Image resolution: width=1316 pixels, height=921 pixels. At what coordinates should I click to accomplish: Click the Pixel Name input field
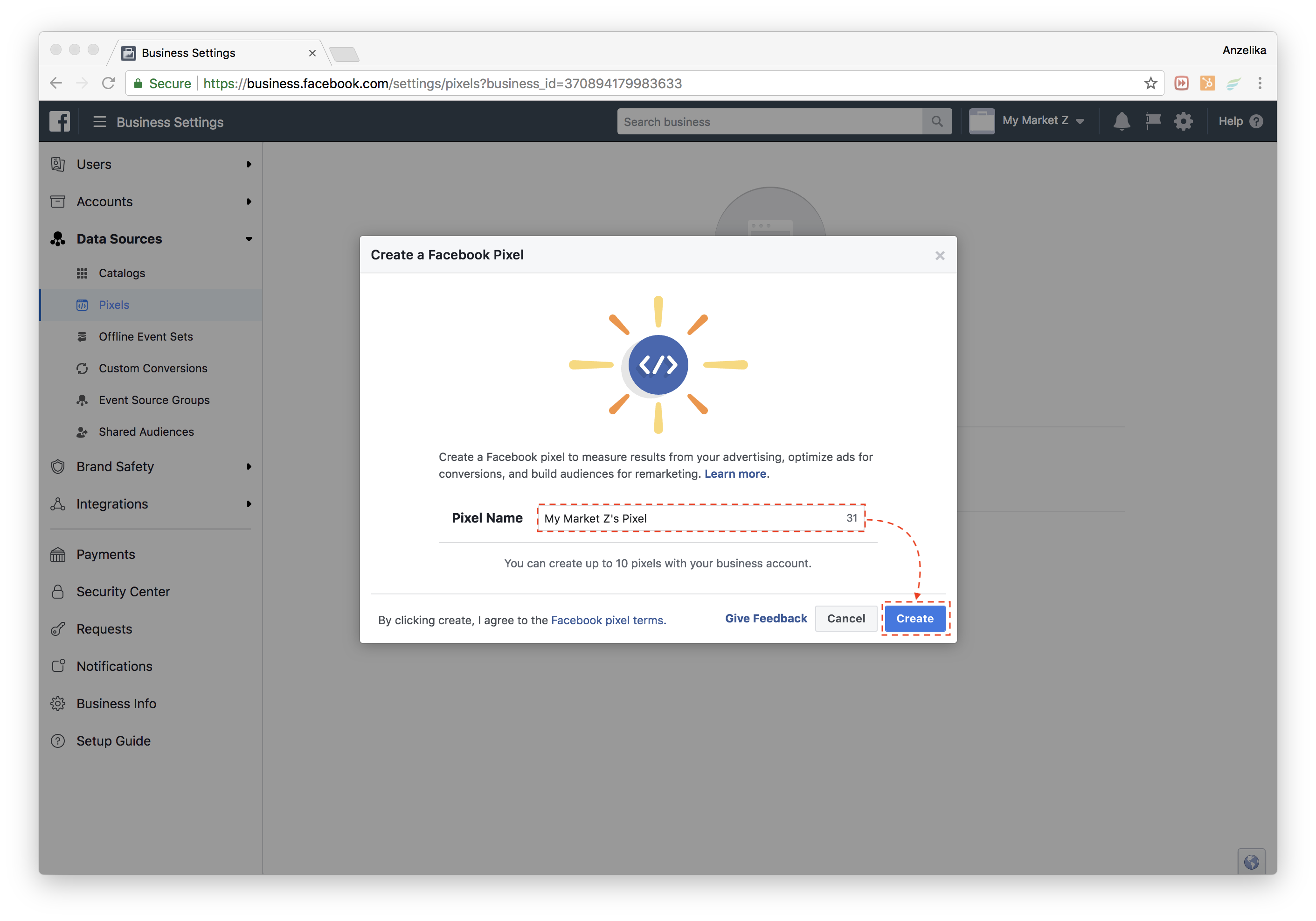[x=701, y=518]
